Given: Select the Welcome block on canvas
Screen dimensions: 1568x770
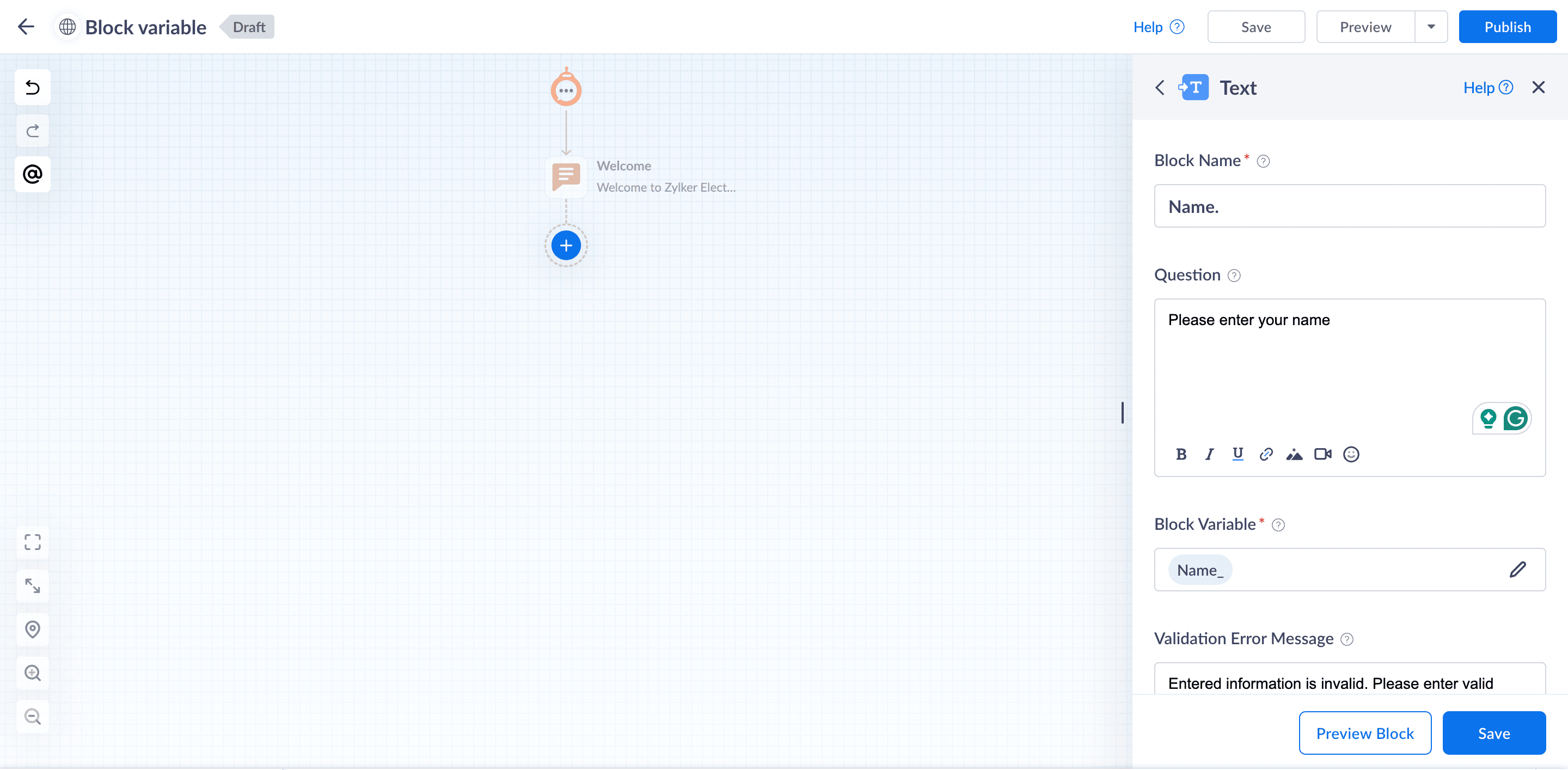Looking at the screenshot, I should 566,177.
